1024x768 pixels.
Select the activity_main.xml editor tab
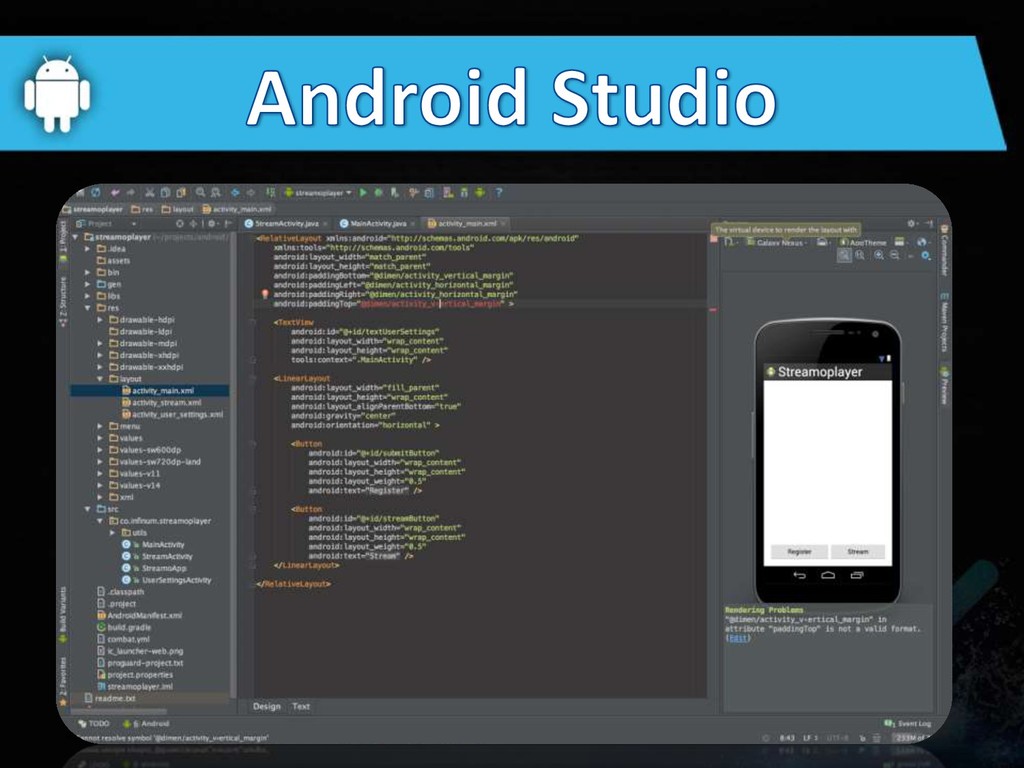[466, 223]
